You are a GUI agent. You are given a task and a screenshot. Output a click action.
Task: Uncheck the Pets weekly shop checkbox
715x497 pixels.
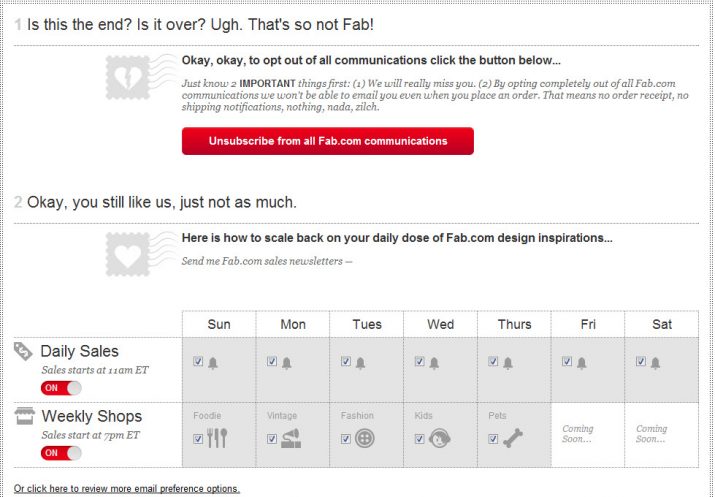coord(494,438)
